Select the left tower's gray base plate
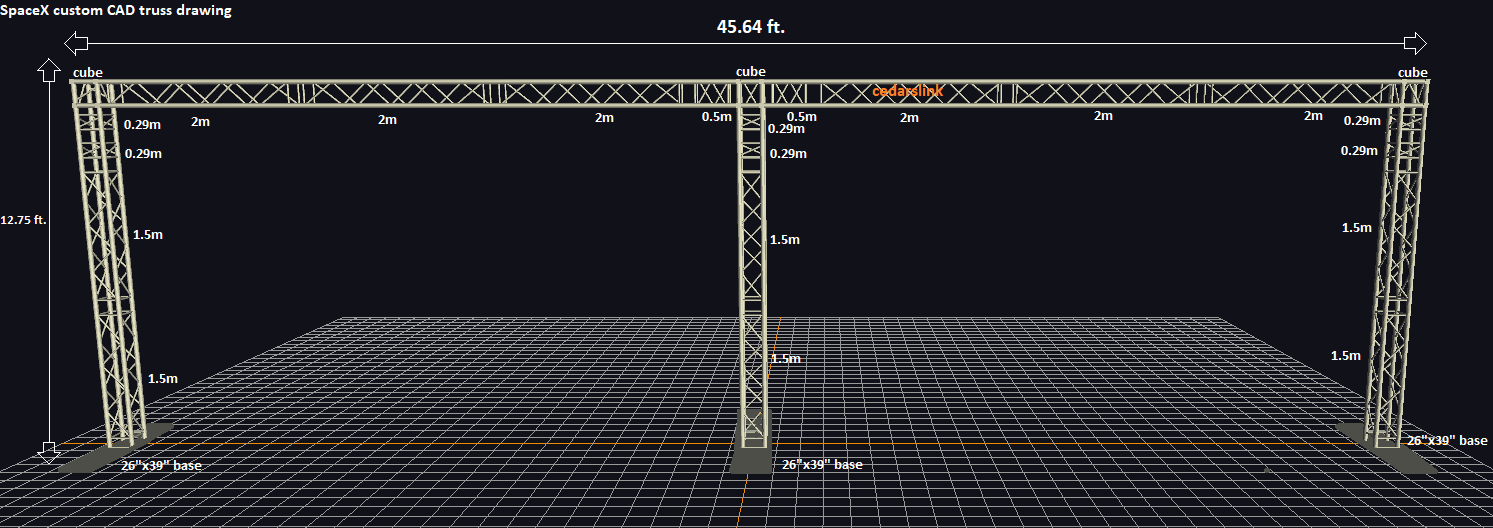1493x528 pixels. coord(115,447)
